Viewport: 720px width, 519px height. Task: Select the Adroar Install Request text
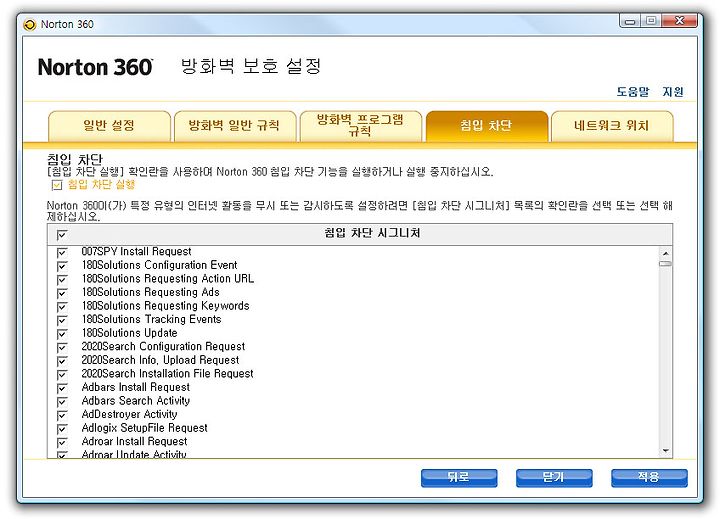134,441
